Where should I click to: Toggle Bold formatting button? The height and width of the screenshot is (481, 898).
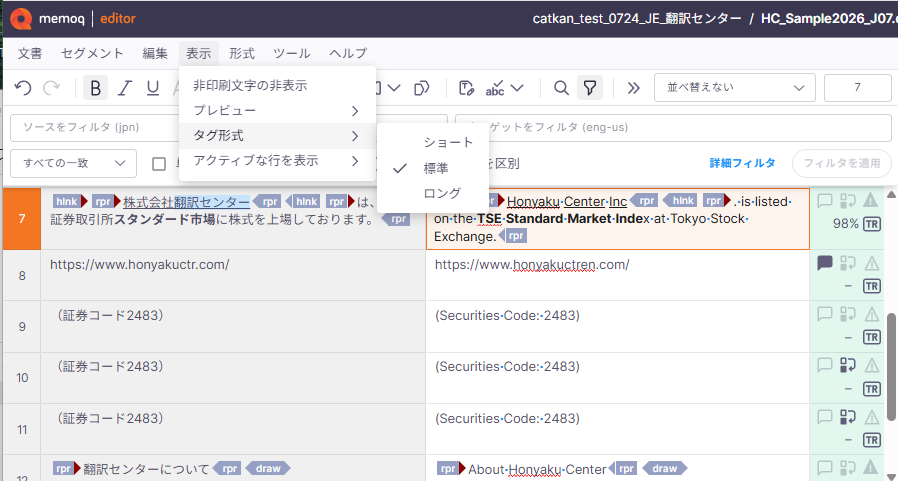coord(96,88)
